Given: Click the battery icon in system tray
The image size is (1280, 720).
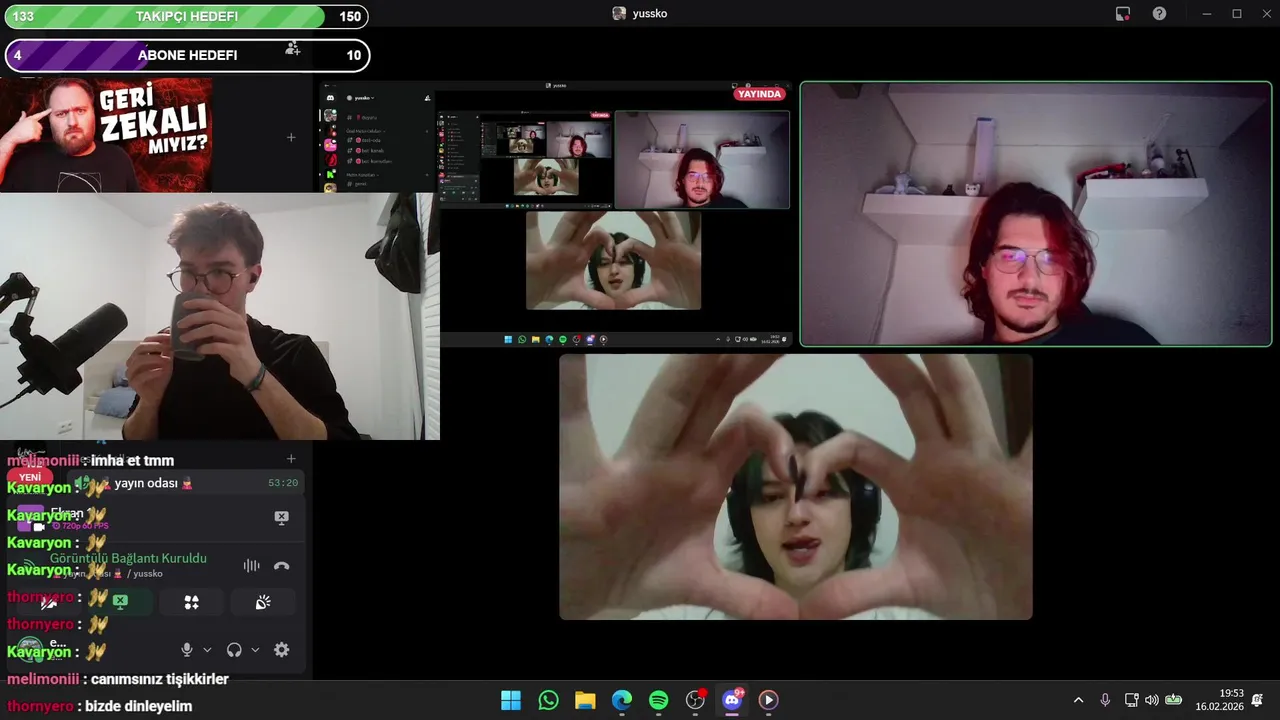Looking at the screenshot, I should coord(1174,700).
